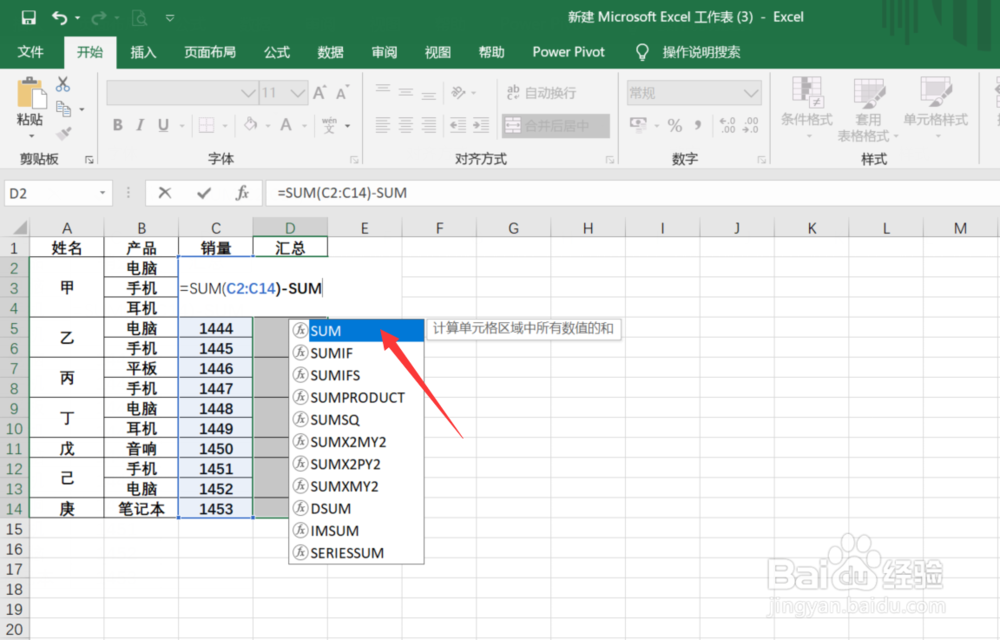Toggle Underline formatting

click(x=163, y=125)
